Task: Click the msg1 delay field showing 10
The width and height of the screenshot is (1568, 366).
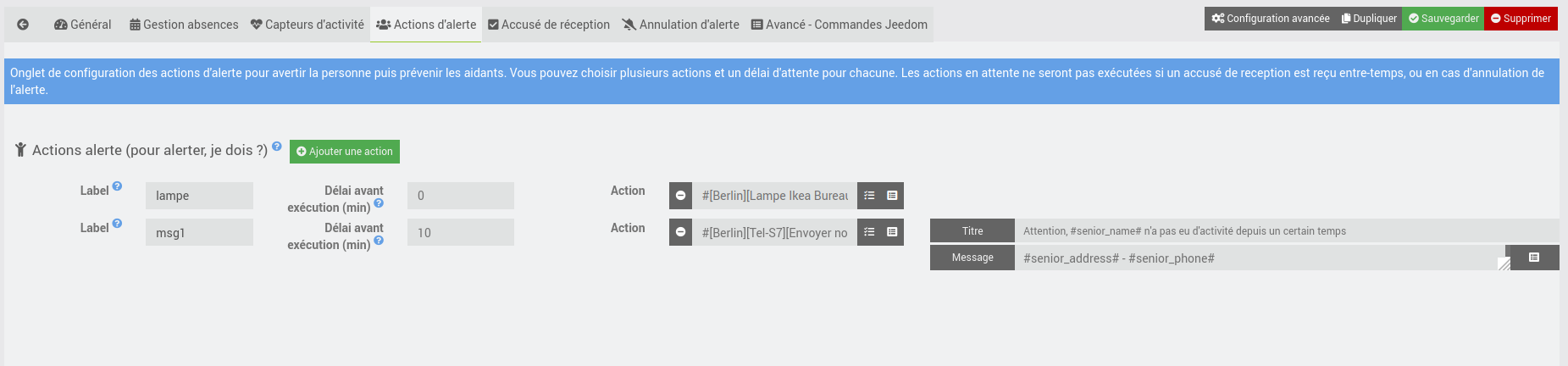Action: click(x=461, y=232)
